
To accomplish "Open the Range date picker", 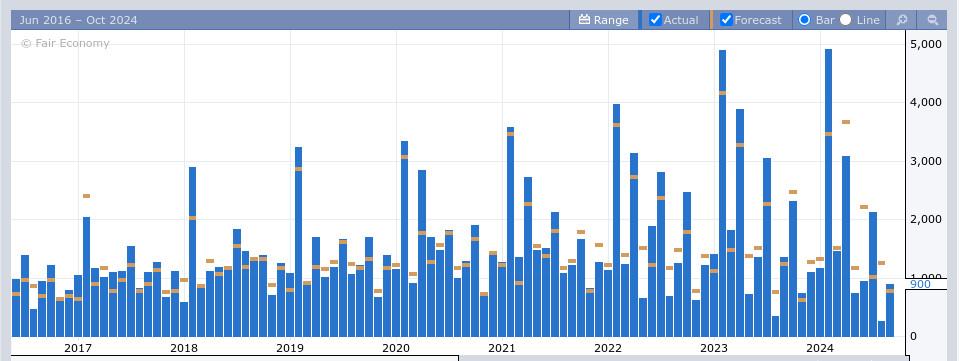I will pyautogui.click(x=604, y=20).
